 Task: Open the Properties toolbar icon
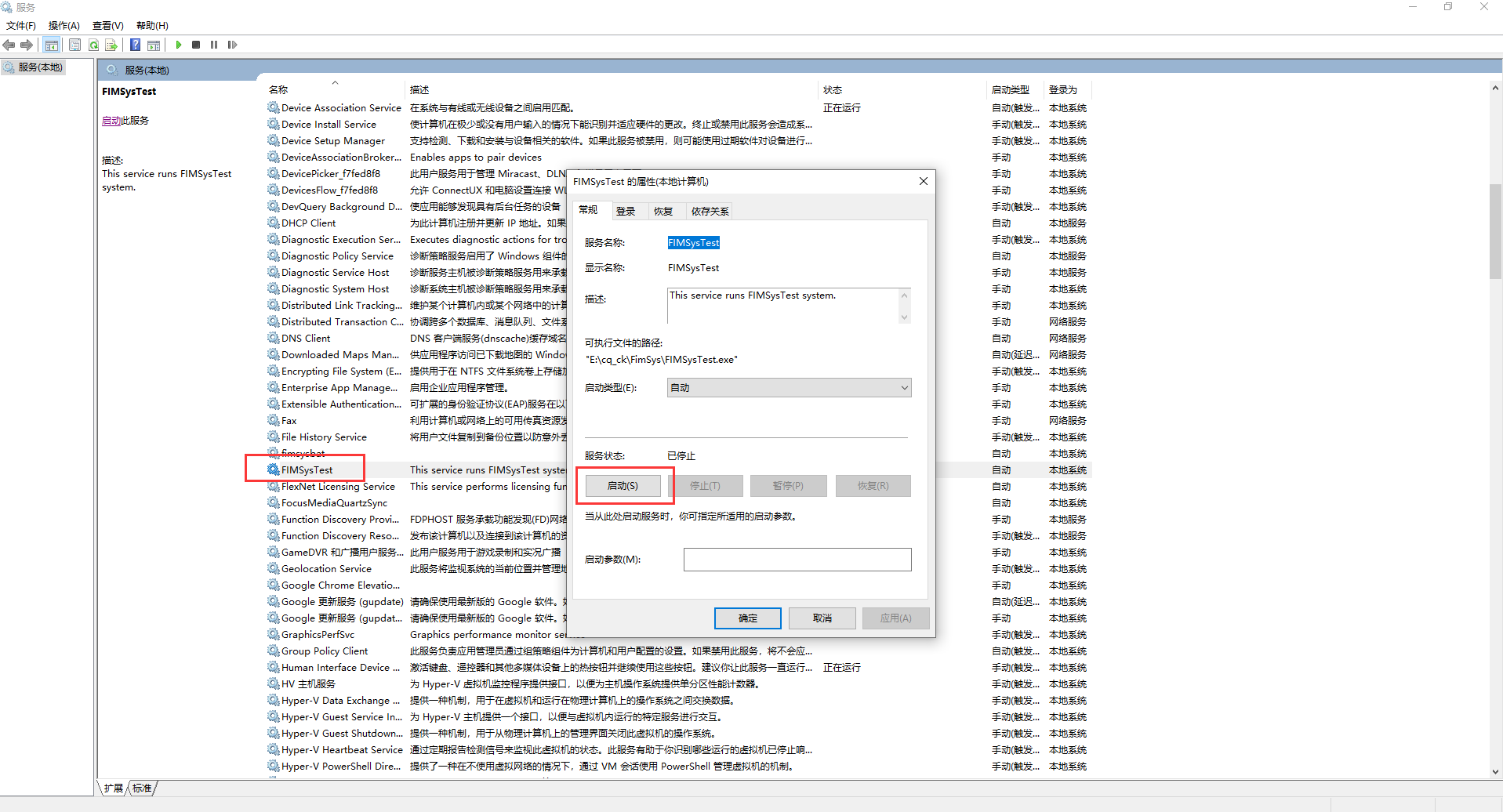coord(74,45)
